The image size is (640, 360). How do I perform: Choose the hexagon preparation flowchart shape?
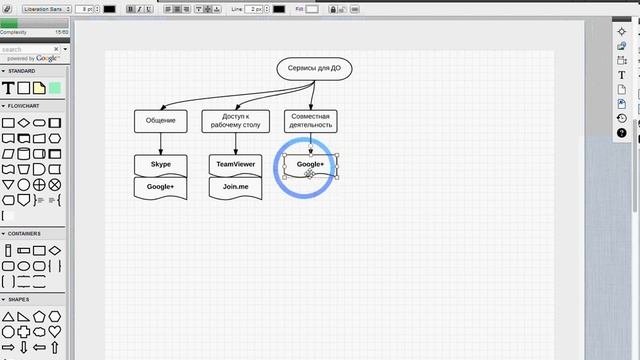point(55,138)
